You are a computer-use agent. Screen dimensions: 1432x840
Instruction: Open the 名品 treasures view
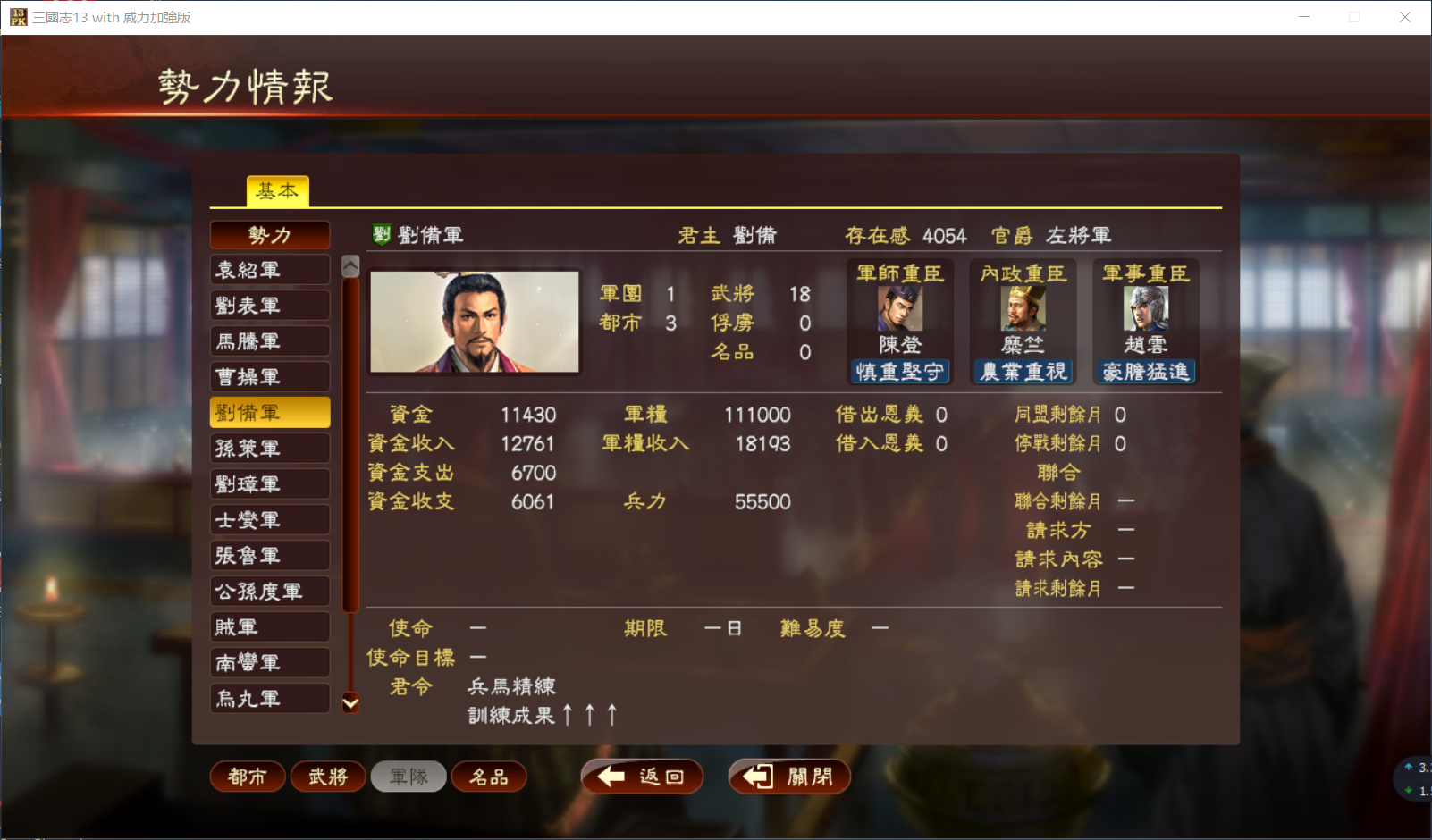coord(489,777)
